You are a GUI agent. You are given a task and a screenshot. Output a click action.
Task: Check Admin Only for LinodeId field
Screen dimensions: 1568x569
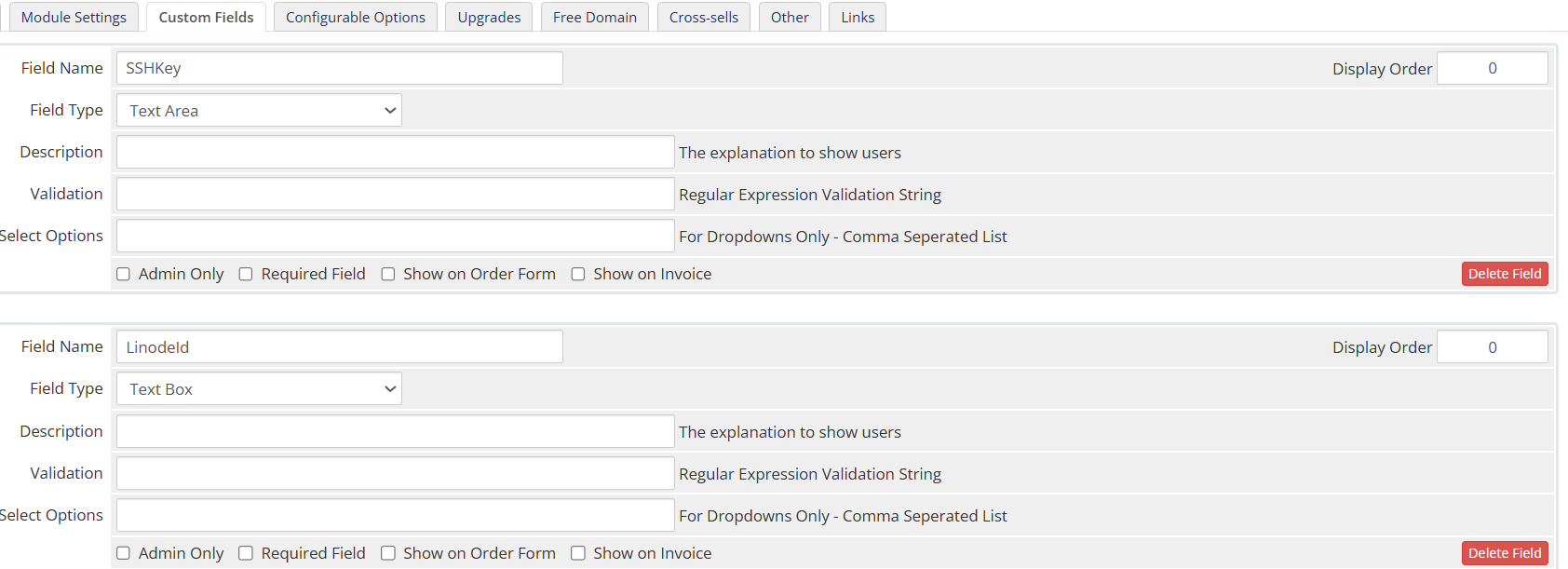point(123,553)
